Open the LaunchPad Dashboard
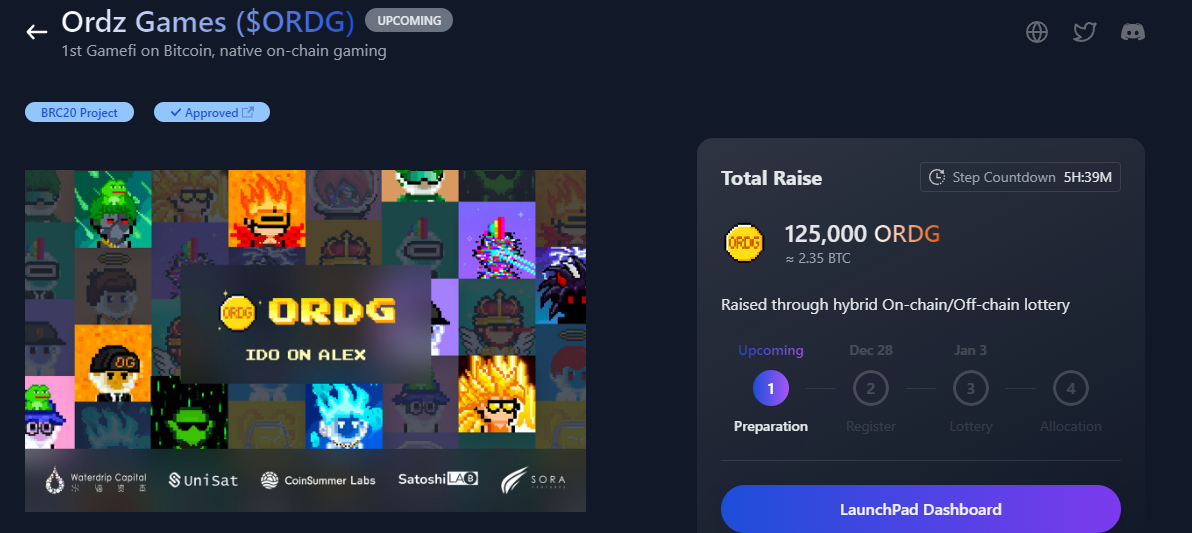Viewport: 1192px width, 533px height. tap(921, 509)
